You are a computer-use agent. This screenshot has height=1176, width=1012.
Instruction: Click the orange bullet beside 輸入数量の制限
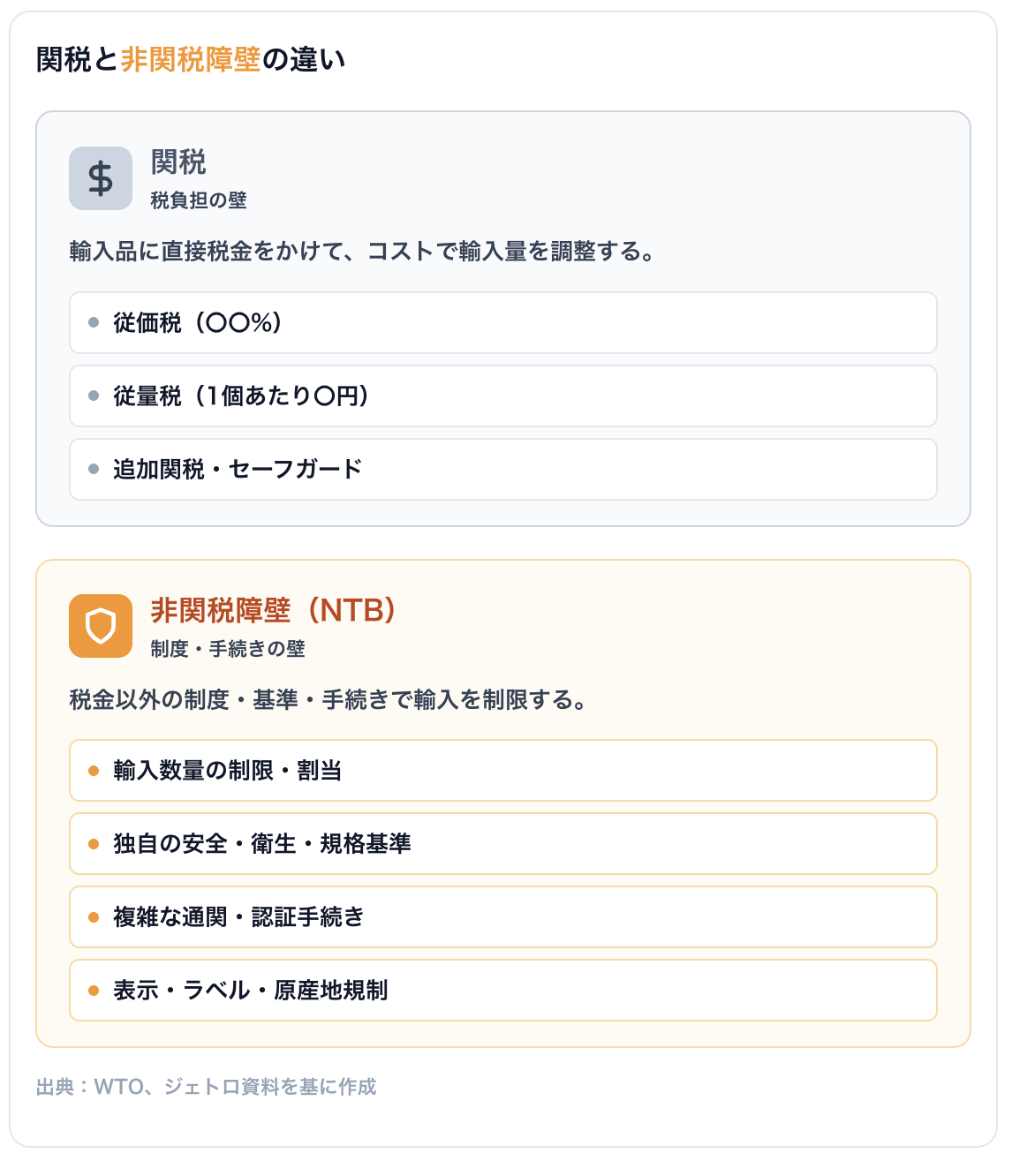(x=94, y=771)
